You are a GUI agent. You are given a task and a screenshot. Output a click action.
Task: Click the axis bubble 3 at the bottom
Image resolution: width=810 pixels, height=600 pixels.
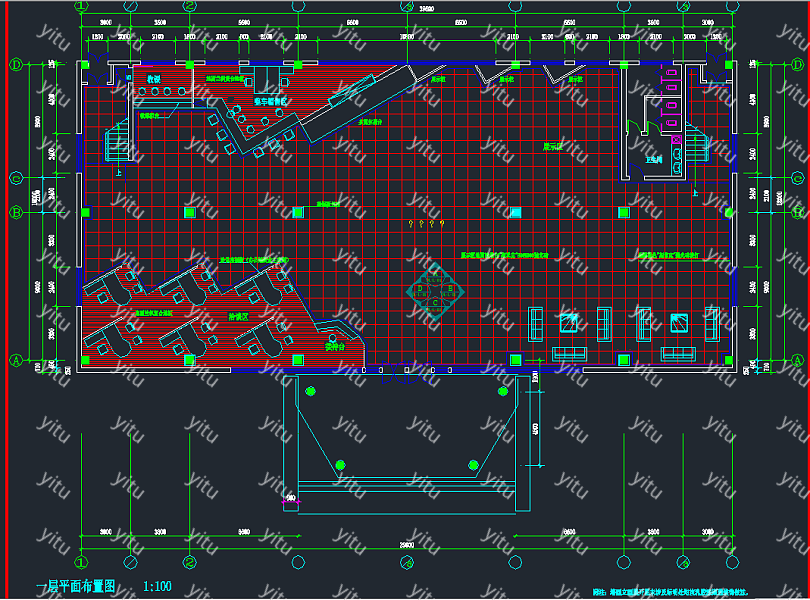coord(407,564)
